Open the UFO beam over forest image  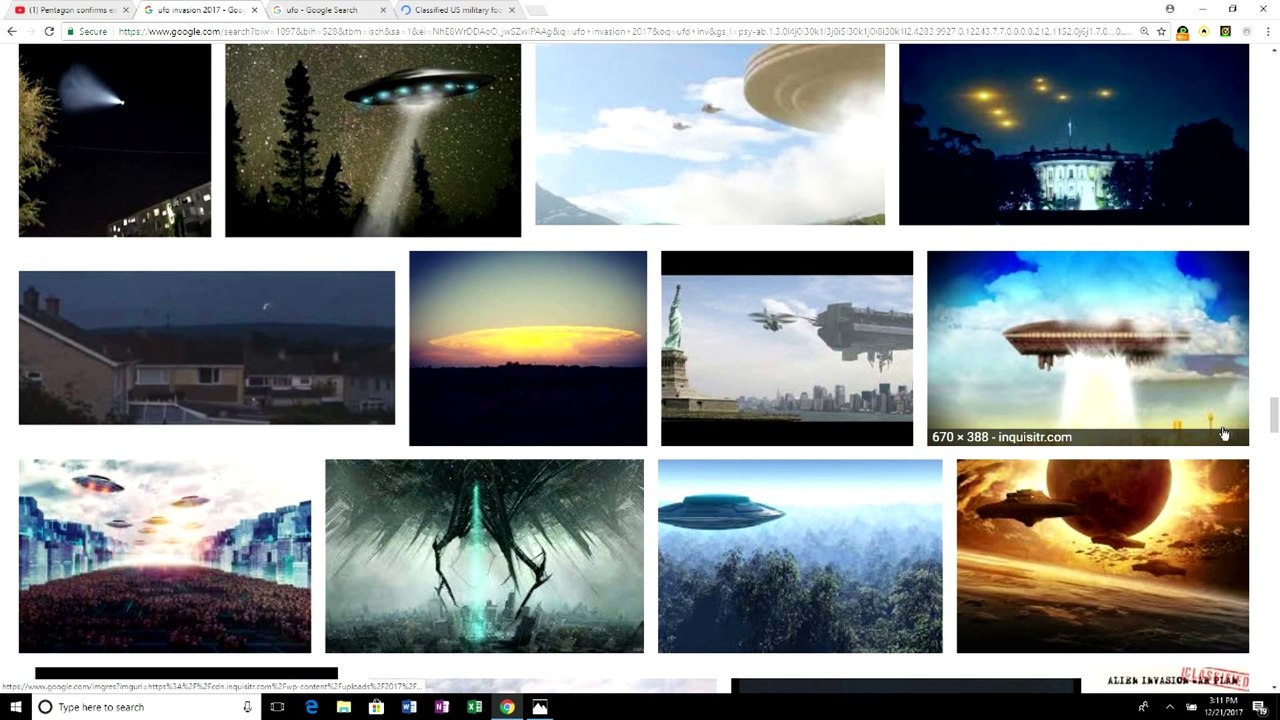point(373,140)
